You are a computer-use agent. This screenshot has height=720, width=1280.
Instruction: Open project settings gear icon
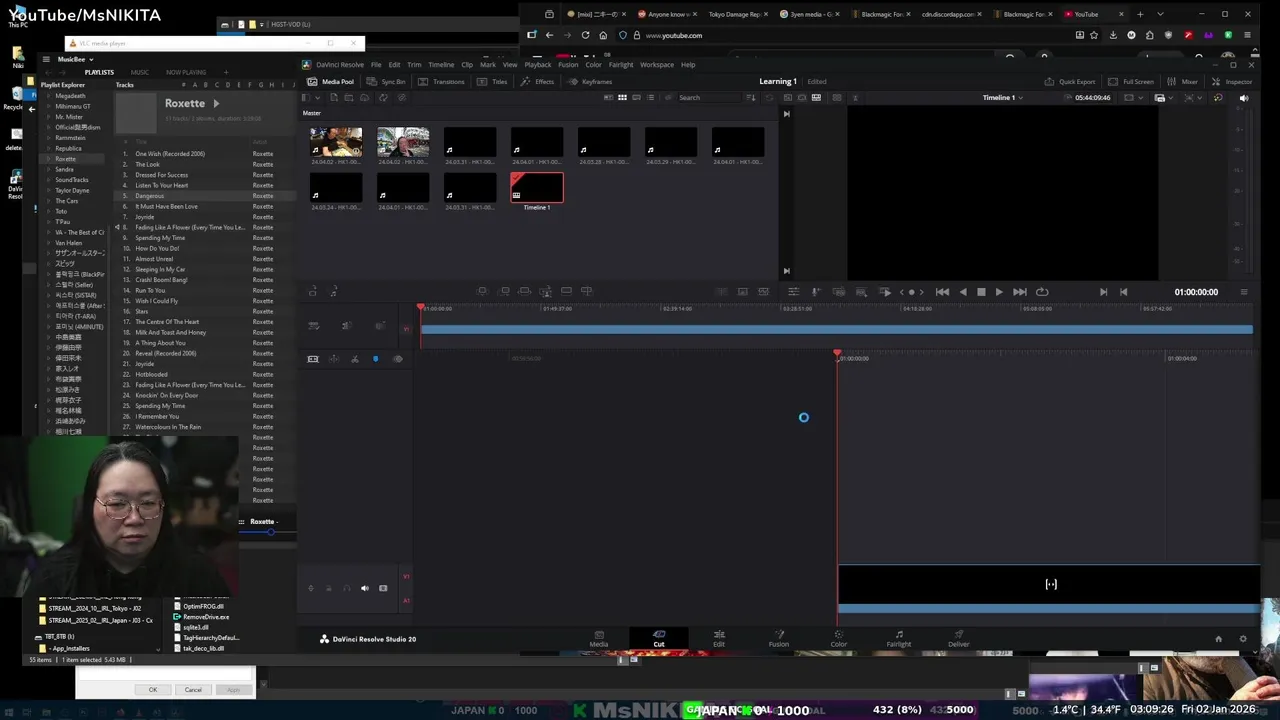click(x=1243, y=639)
